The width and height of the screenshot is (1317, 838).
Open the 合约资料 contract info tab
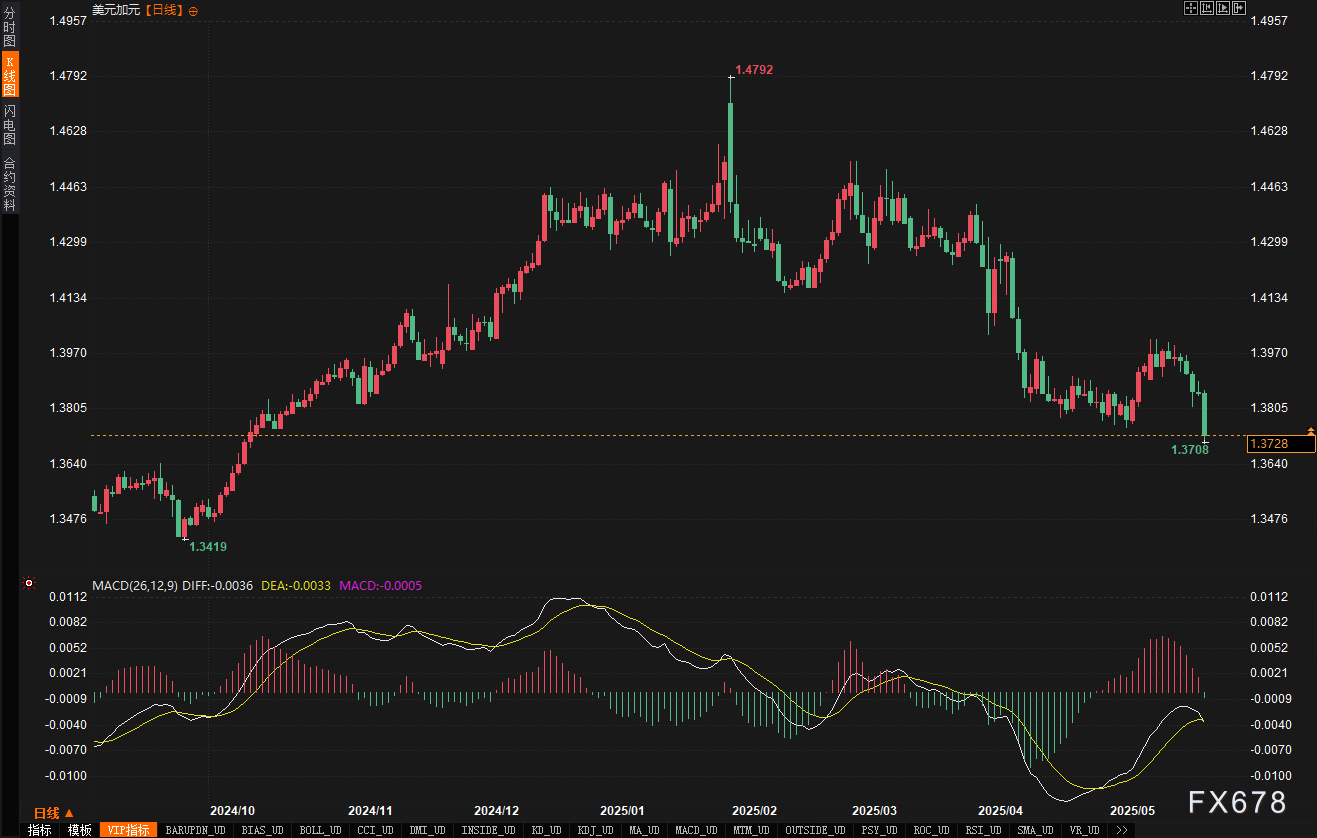click(9, 184)
